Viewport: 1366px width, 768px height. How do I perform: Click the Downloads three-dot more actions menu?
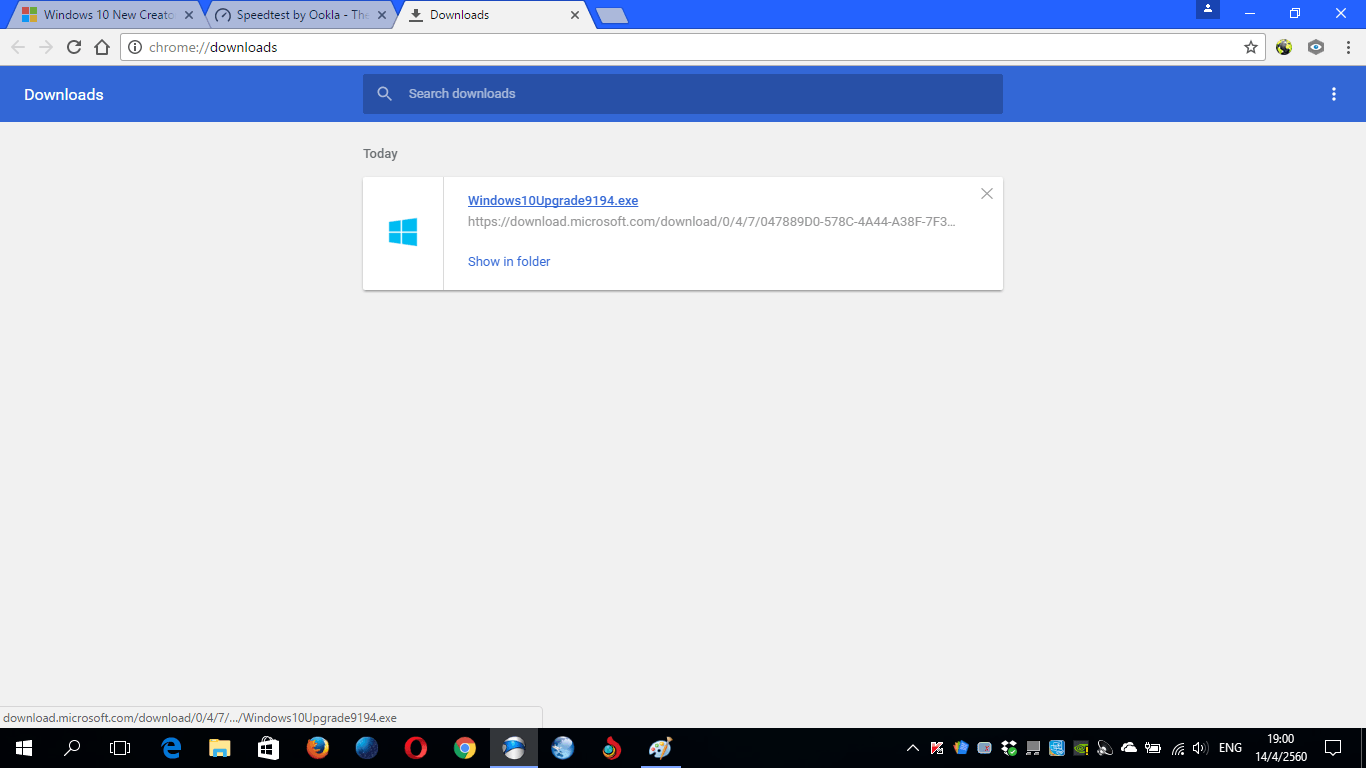coord(1333,94)
